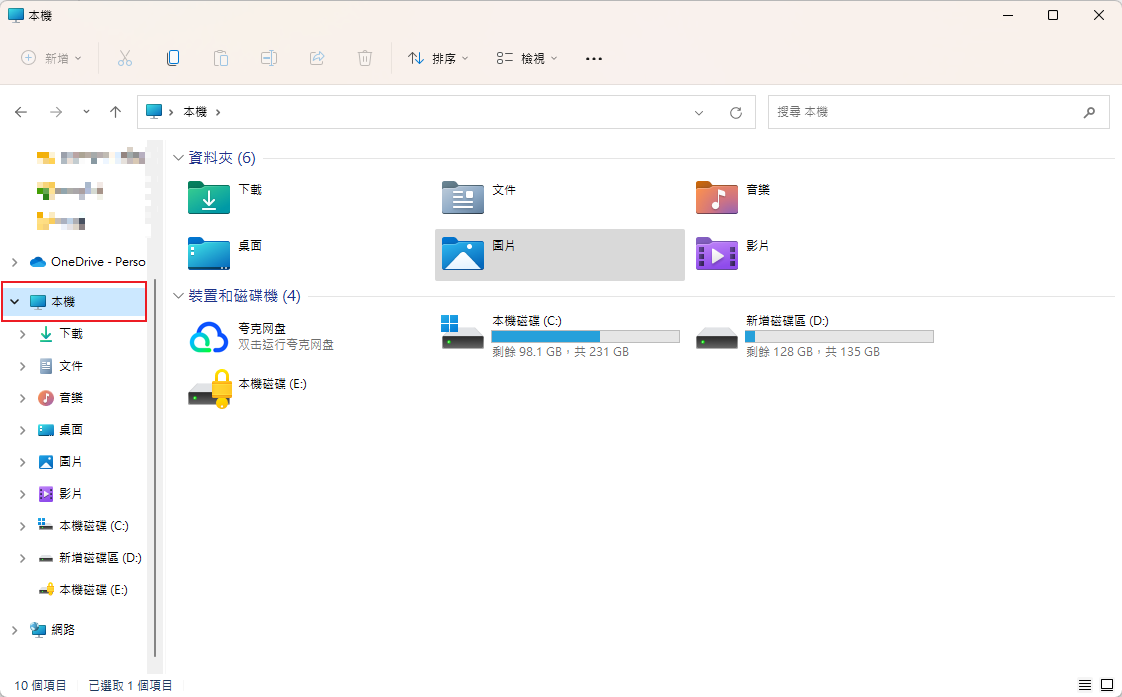Click the Refresh icon beside address bar
The height and width of the screenshot is (697, 1122).
pos(736,112)
